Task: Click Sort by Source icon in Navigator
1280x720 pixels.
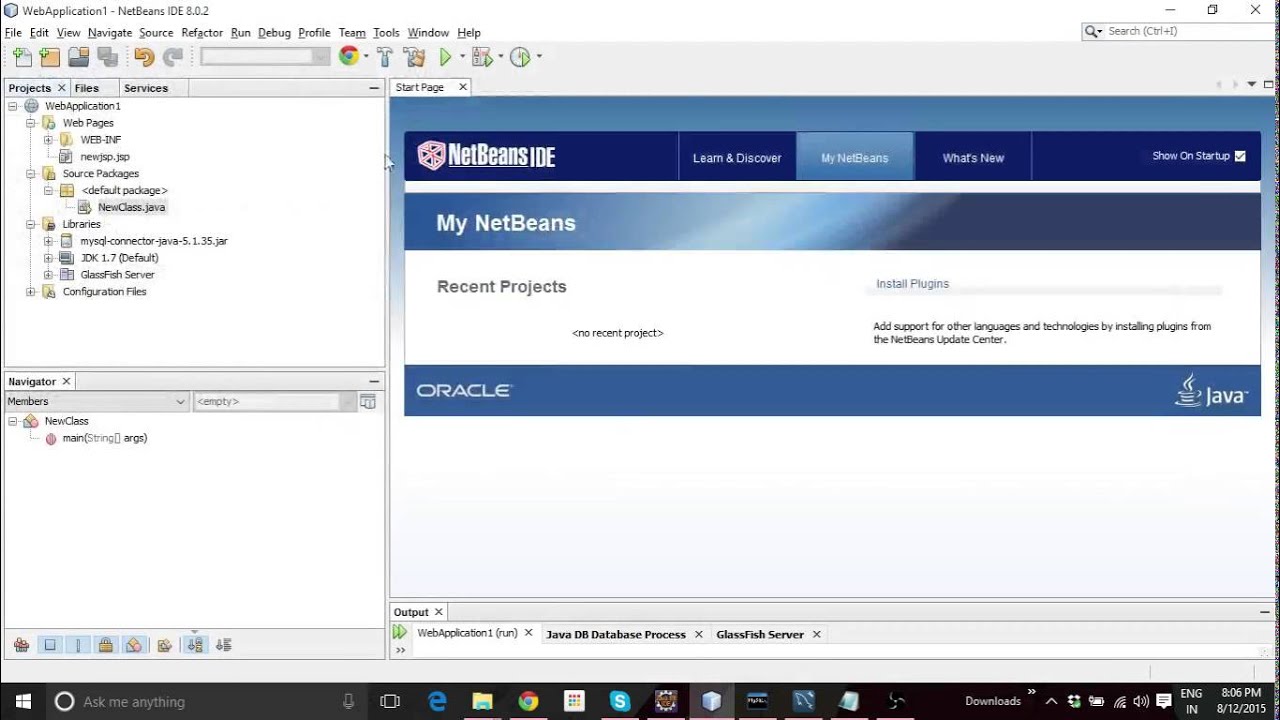Action: click(224, 645)
